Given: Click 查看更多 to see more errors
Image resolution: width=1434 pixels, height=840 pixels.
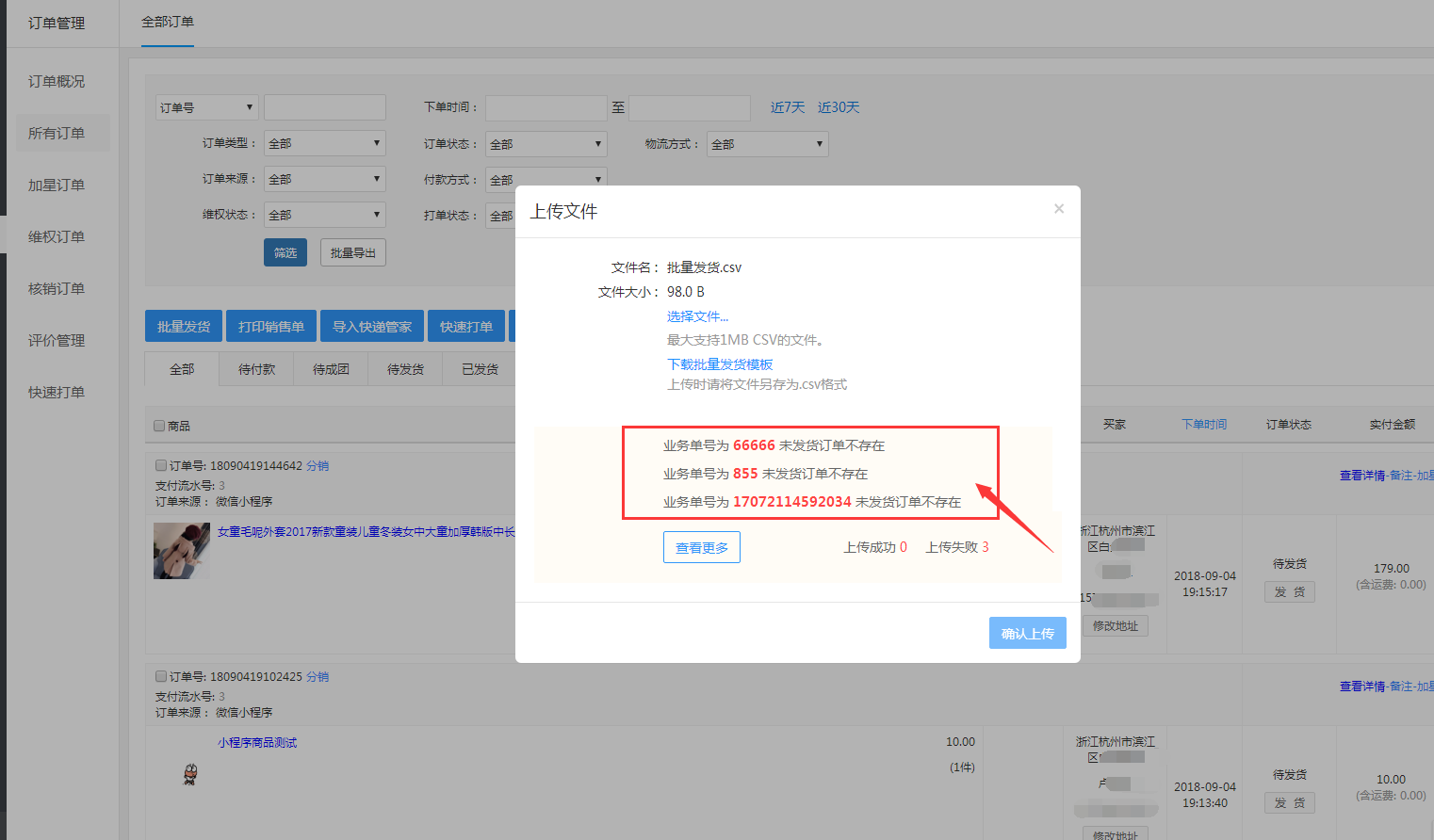Looking at the screenshot, I should pyautogui.click(x=701, y=547).
